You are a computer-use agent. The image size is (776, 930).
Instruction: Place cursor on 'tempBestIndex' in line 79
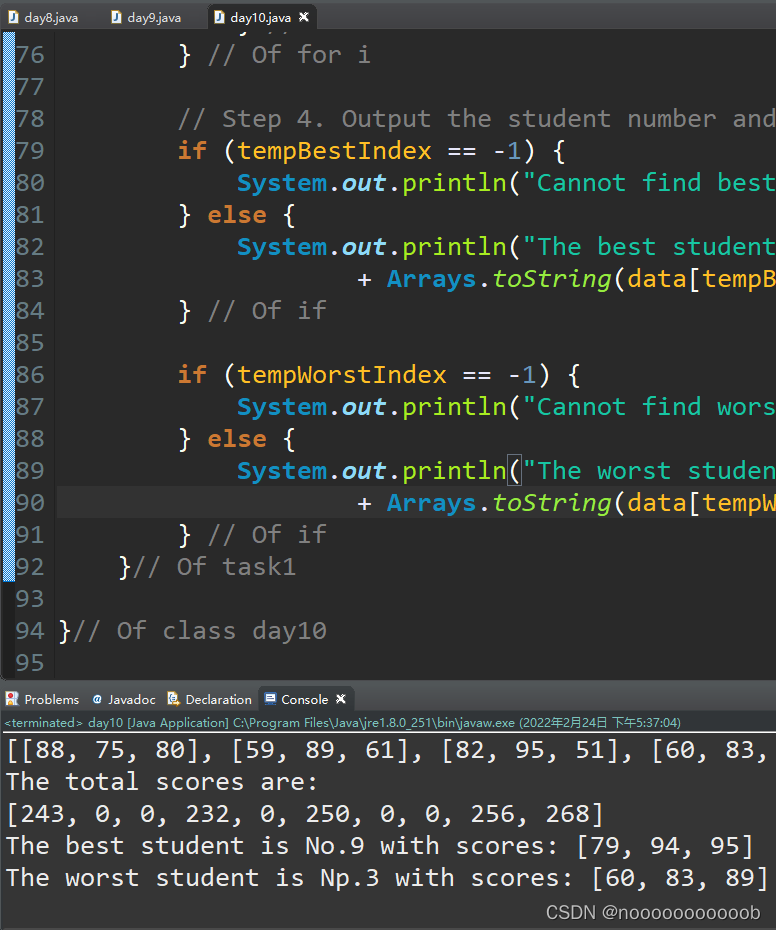coord(335,151)
